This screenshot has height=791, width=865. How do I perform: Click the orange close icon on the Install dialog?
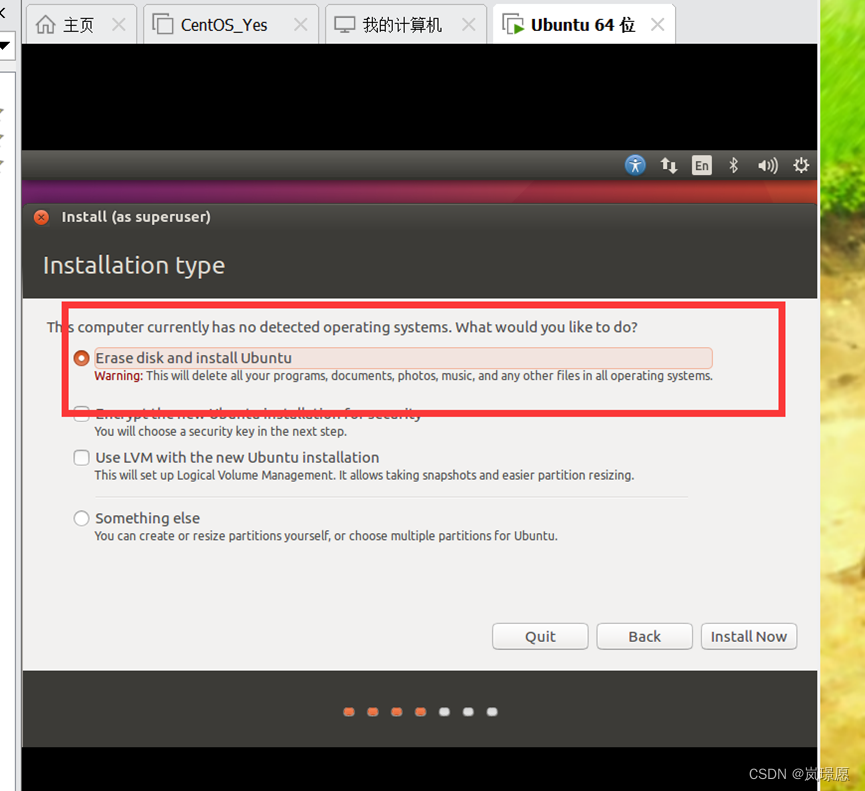point(40,217)
